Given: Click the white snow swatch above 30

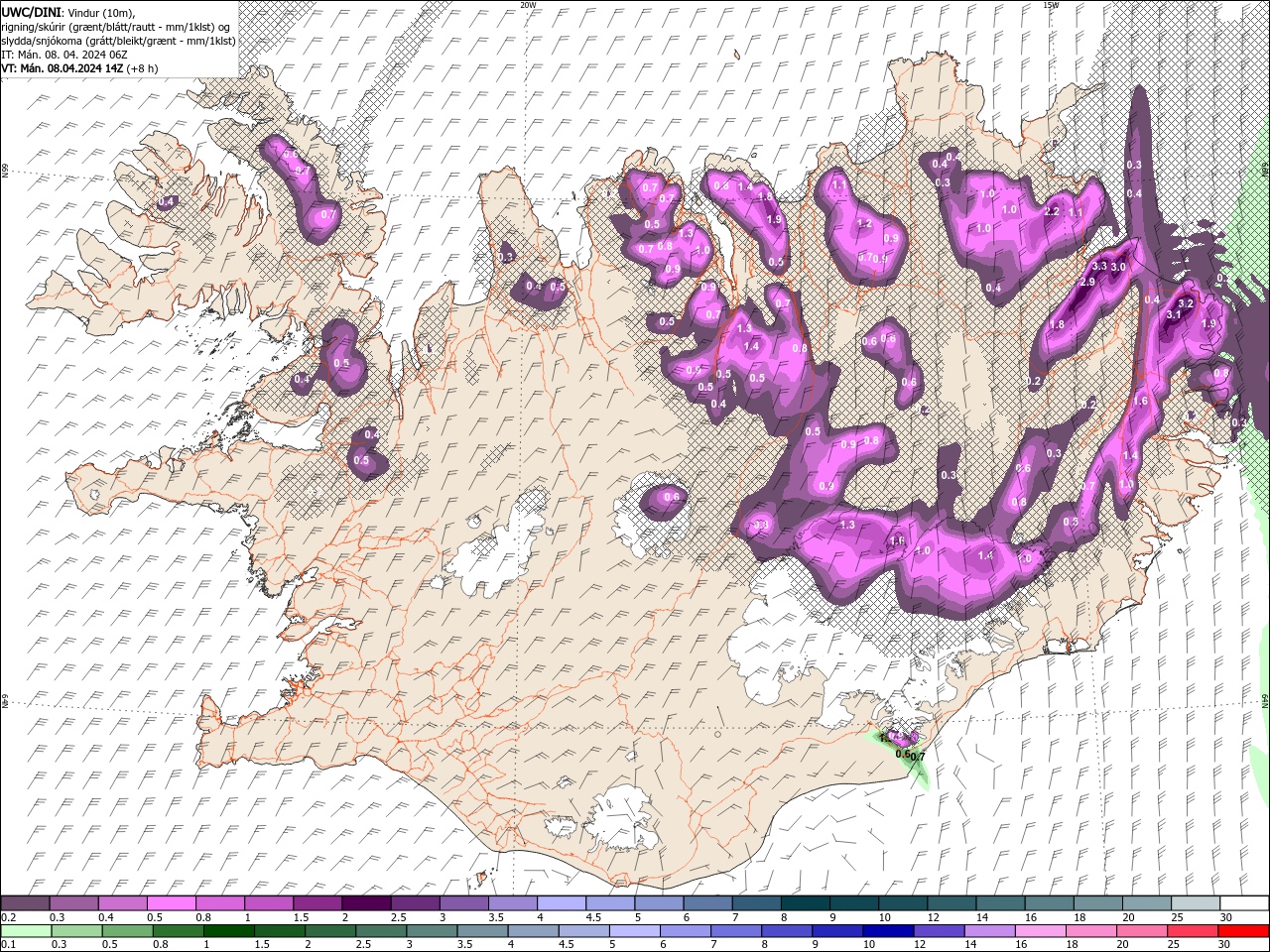Looking at the screenshot, I should click(x=1244, y=903).
